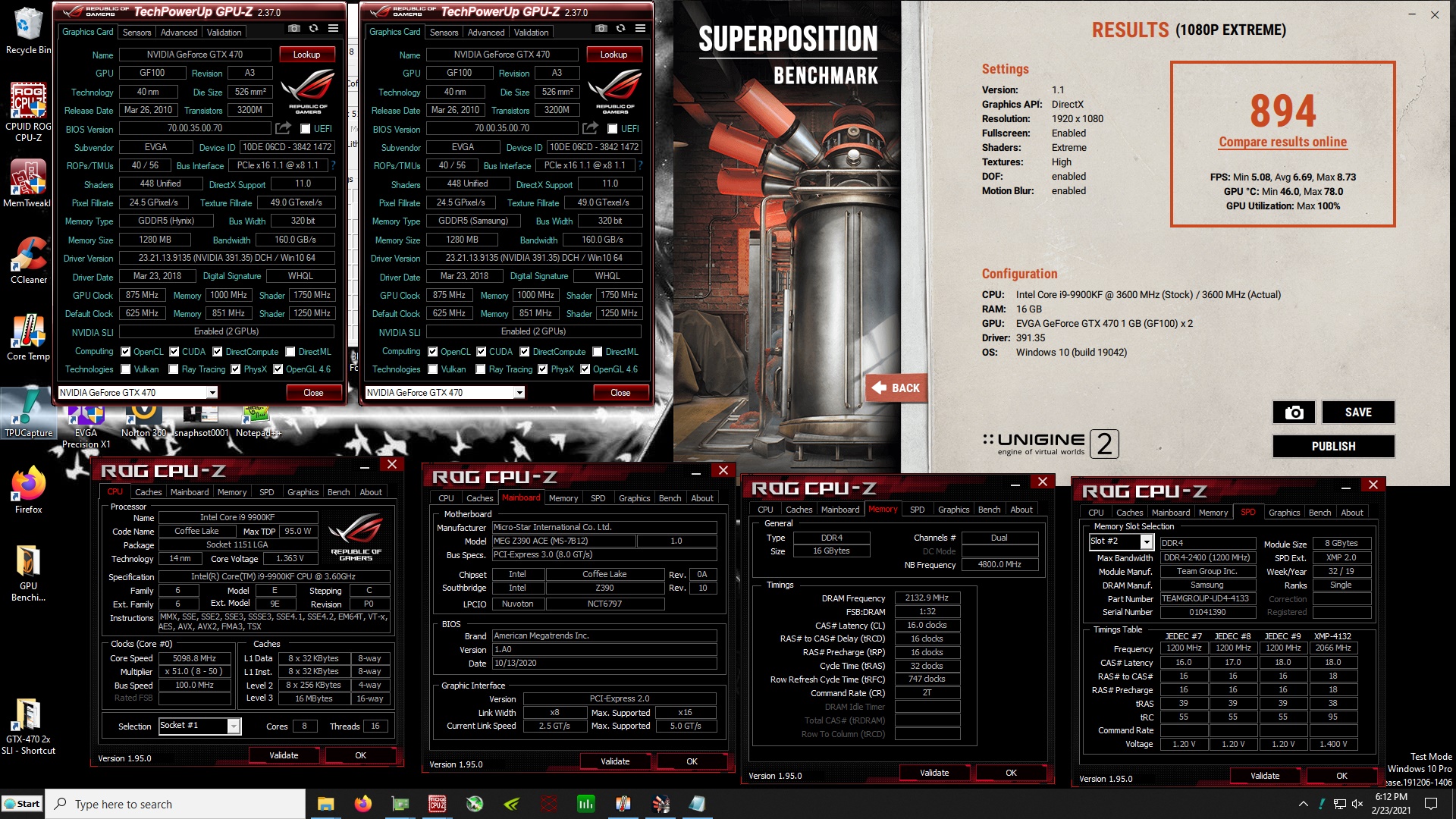The width and height of the screenshot is (1456, 819).
Task: Click refresh icon in left GPU-Z window
Action: (313, 29)
